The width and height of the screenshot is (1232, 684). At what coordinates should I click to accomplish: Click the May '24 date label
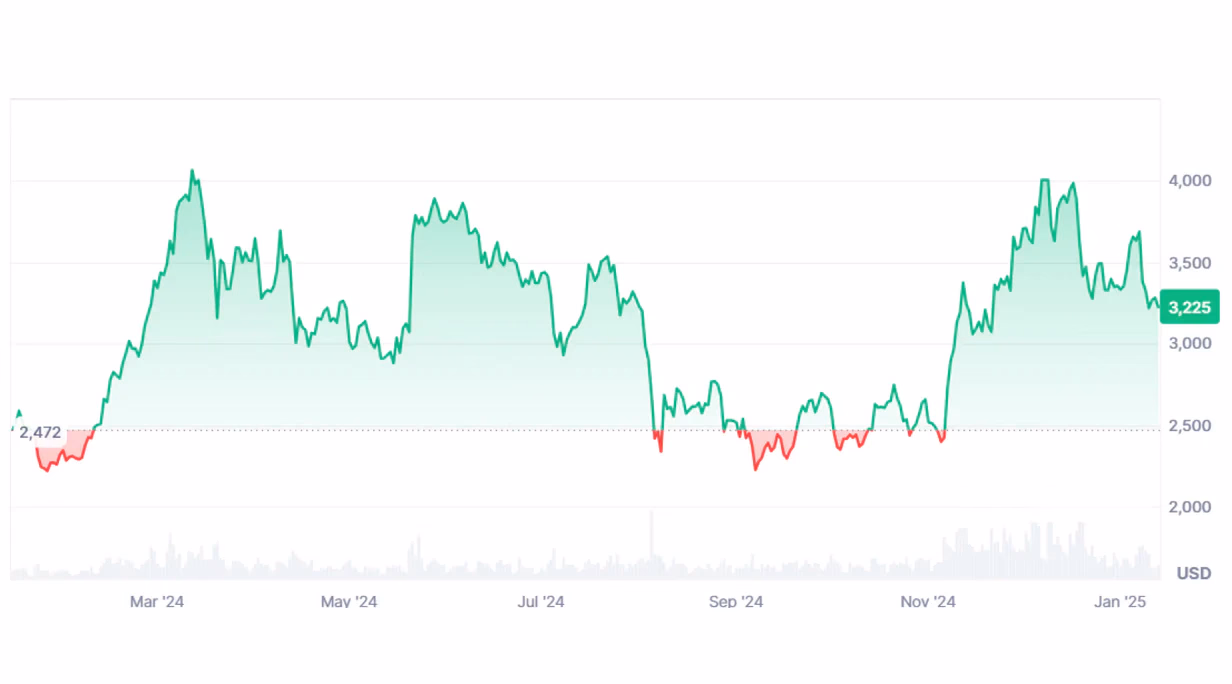click(349, 602)
